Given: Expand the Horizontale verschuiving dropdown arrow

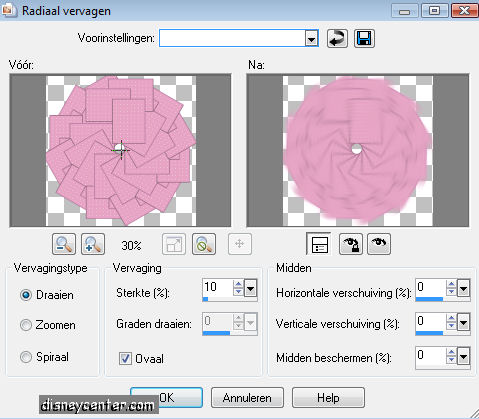Looking at the screenshot, I should [x=464, y=288].
